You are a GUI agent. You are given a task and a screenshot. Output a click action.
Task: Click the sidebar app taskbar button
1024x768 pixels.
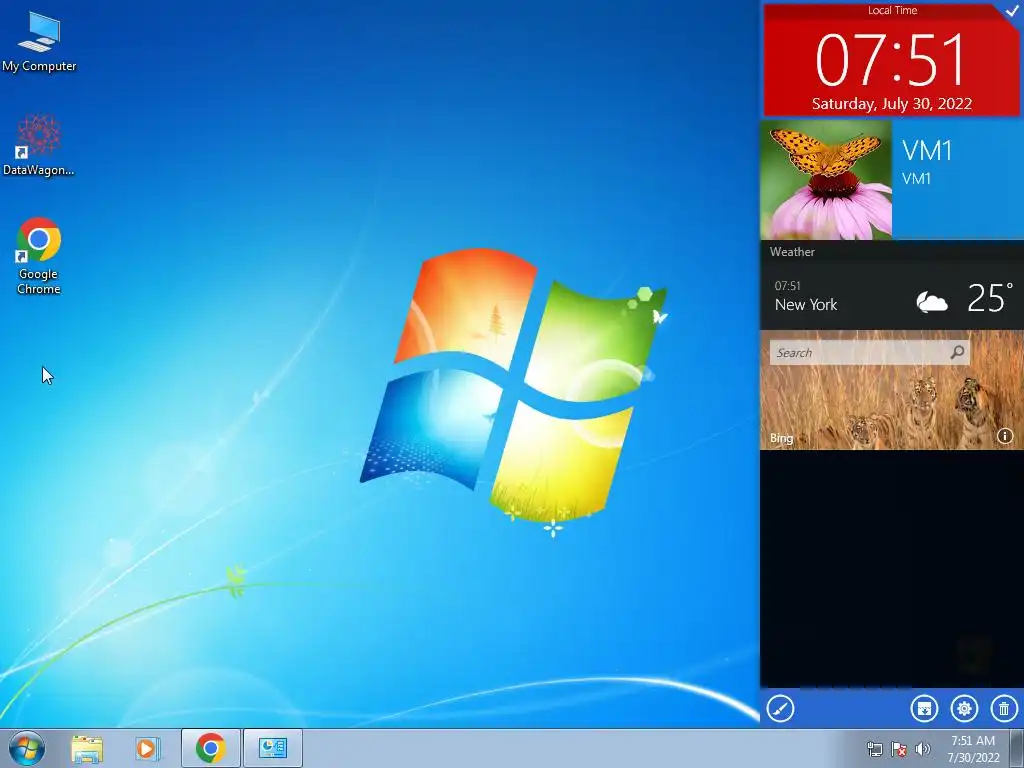pos(273,748)
